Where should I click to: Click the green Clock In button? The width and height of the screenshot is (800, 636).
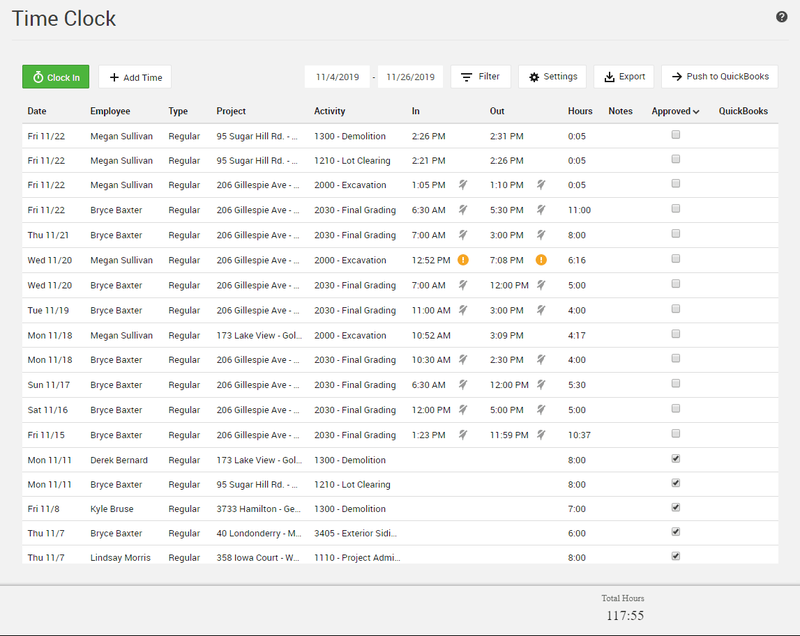56,77
